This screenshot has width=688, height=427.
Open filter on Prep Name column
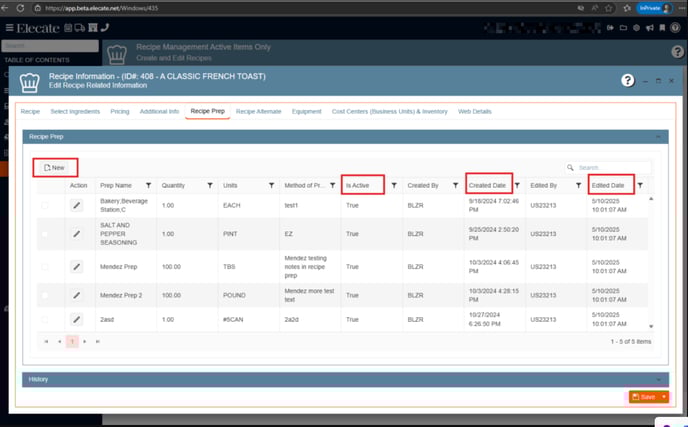tap(149, 185)
